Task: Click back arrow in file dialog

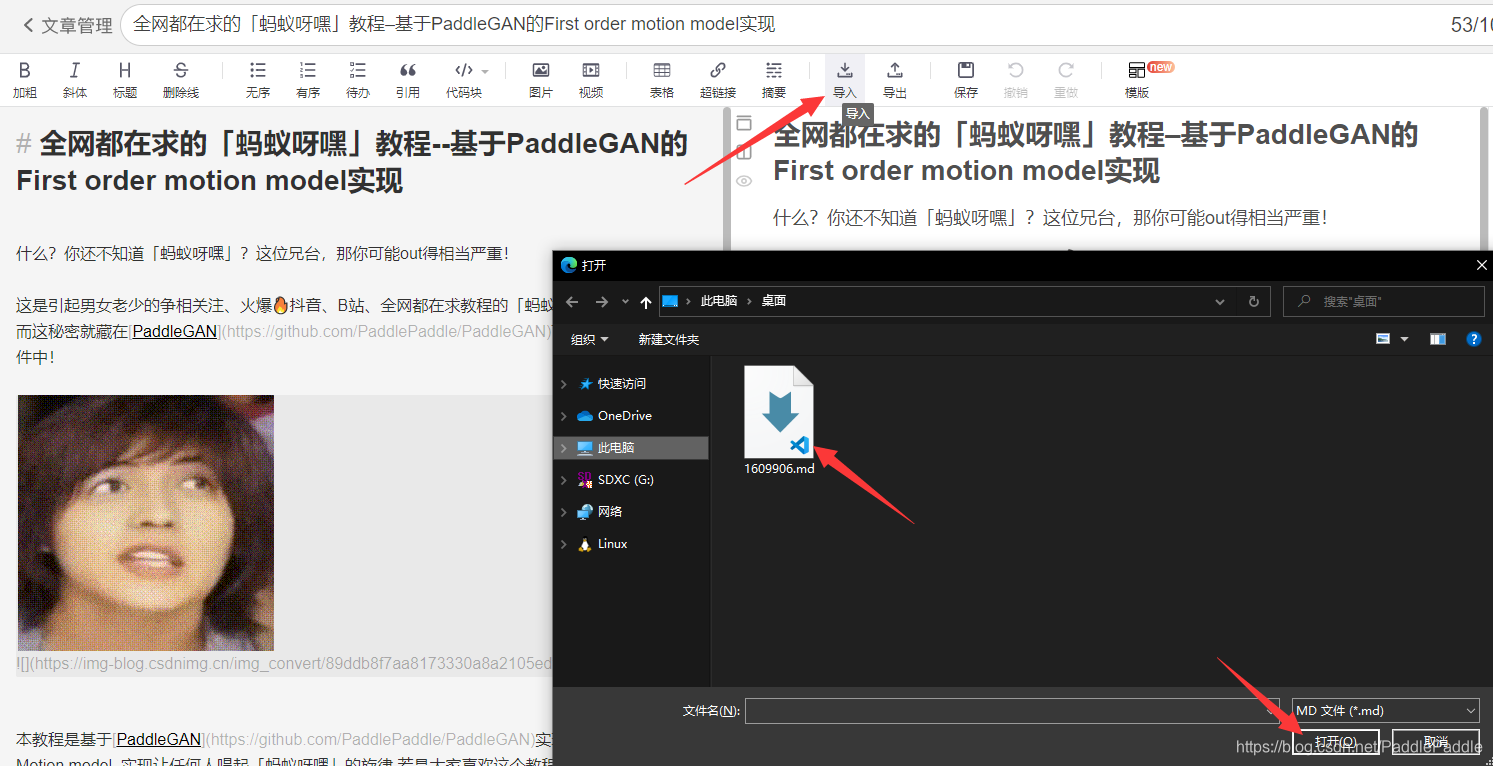Action: (x=572, y=301)
